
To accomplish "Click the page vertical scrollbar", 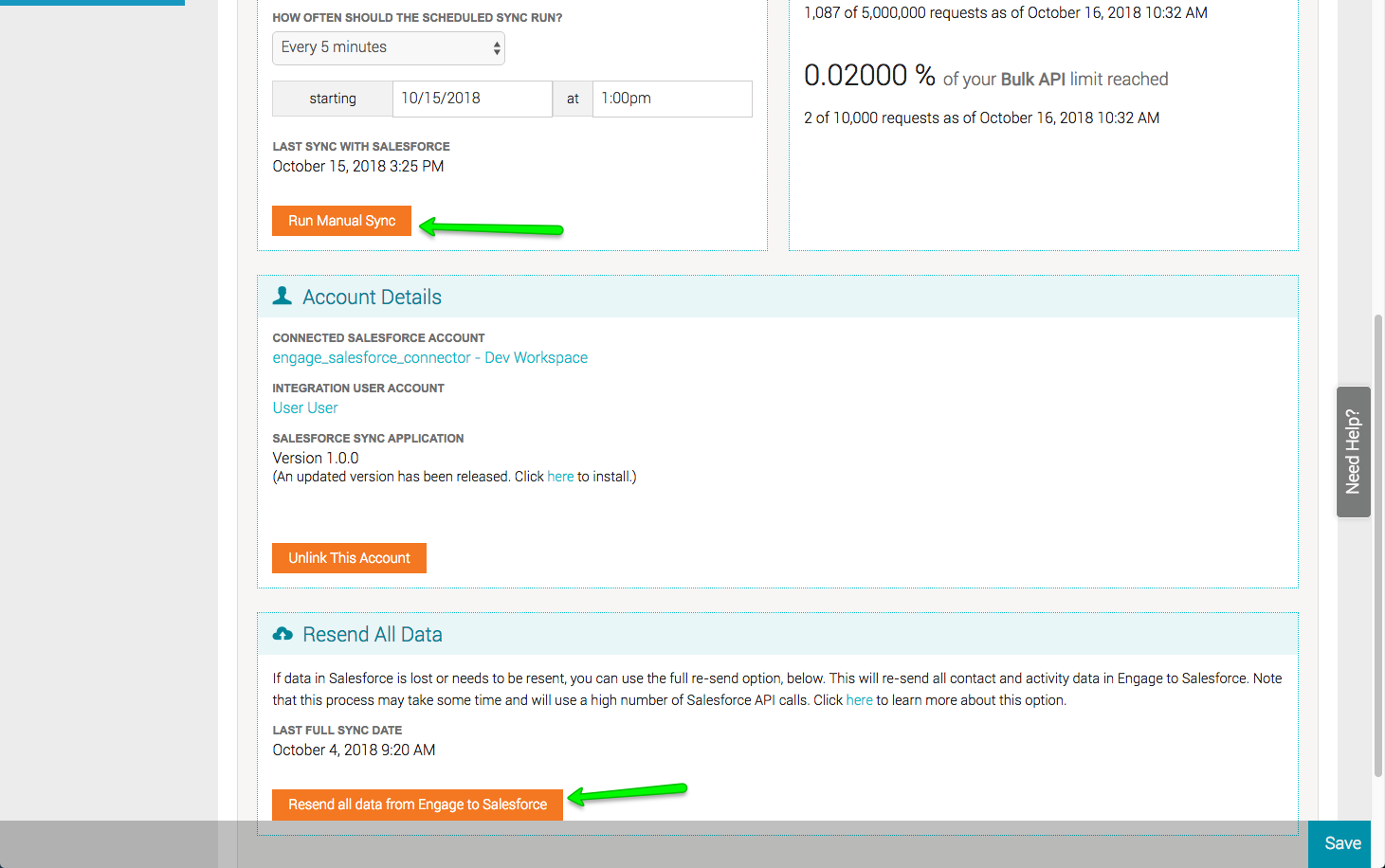I will point(1378,545).
